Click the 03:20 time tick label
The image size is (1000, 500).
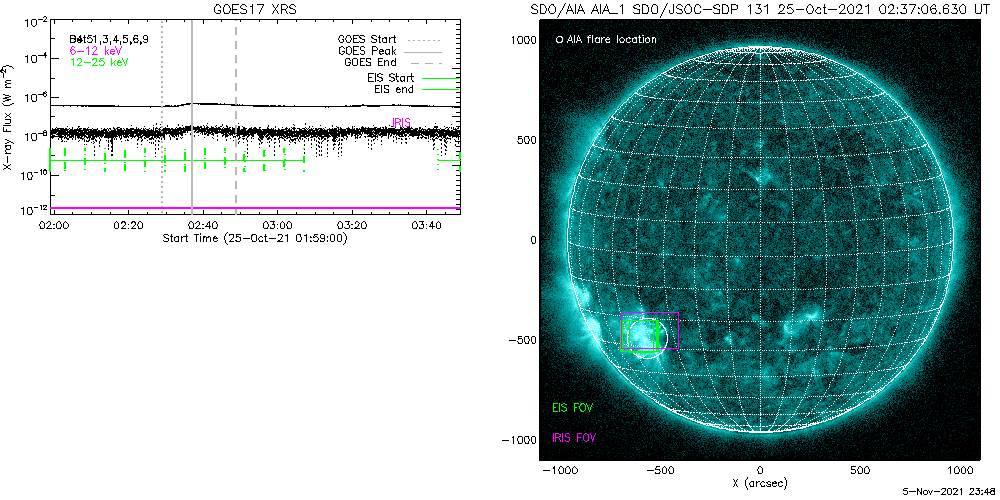click(352, 226)
